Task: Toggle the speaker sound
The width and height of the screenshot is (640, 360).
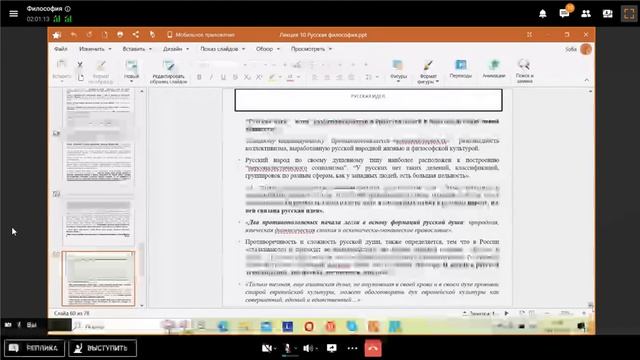Action: [308, 348]
